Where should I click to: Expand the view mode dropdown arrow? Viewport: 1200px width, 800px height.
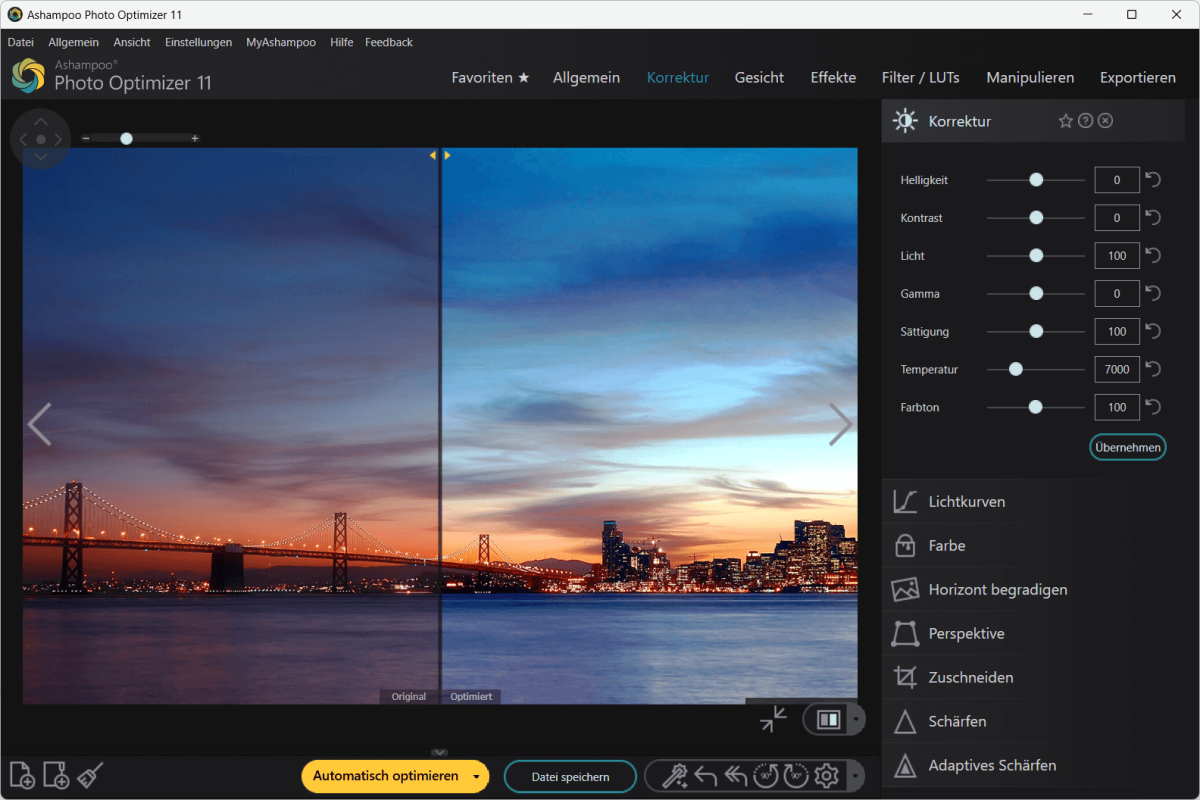click(x=858, y=719)
